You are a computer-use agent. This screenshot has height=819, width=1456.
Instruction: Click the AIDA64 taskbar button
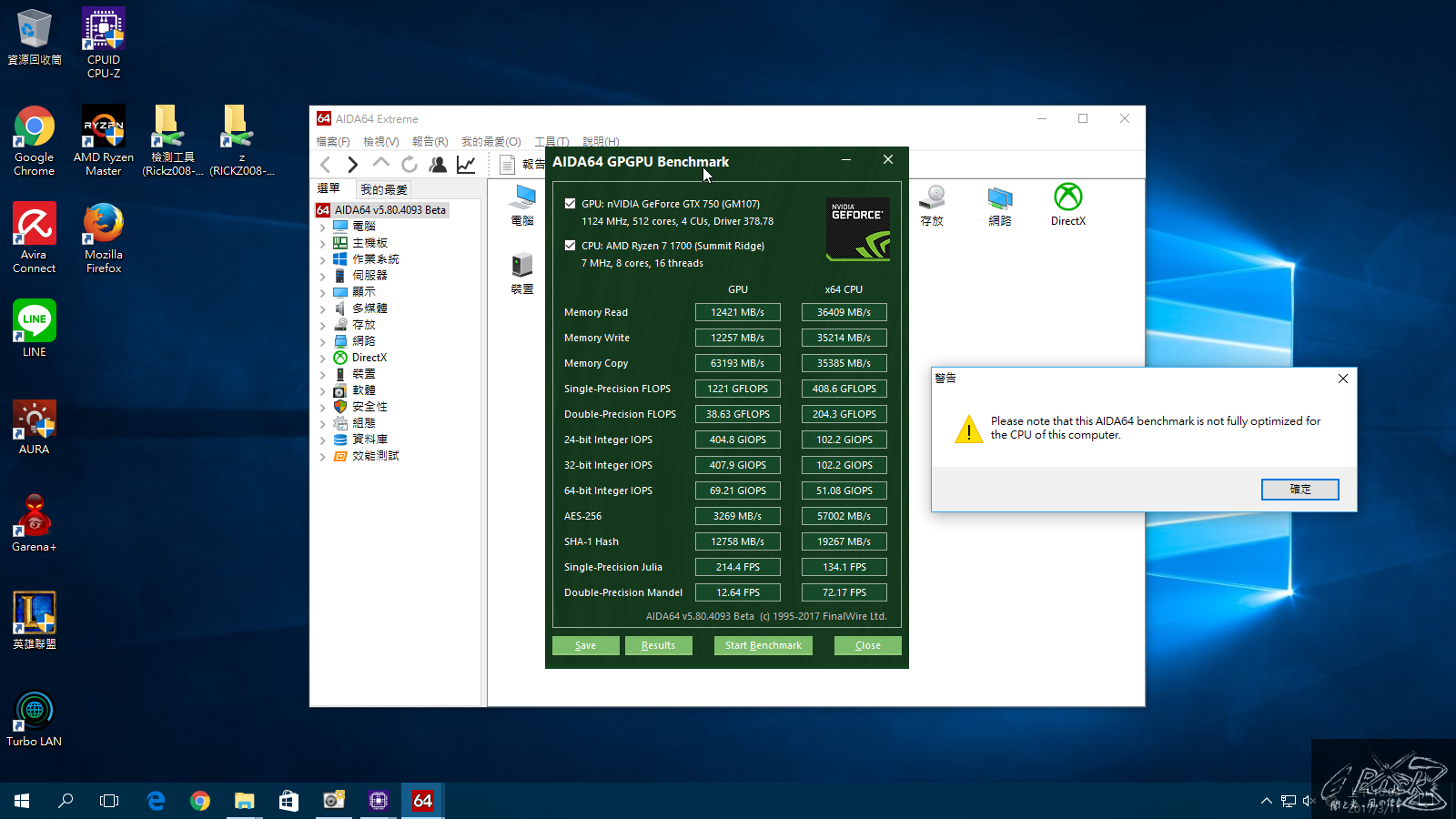[x=422, y=801]
